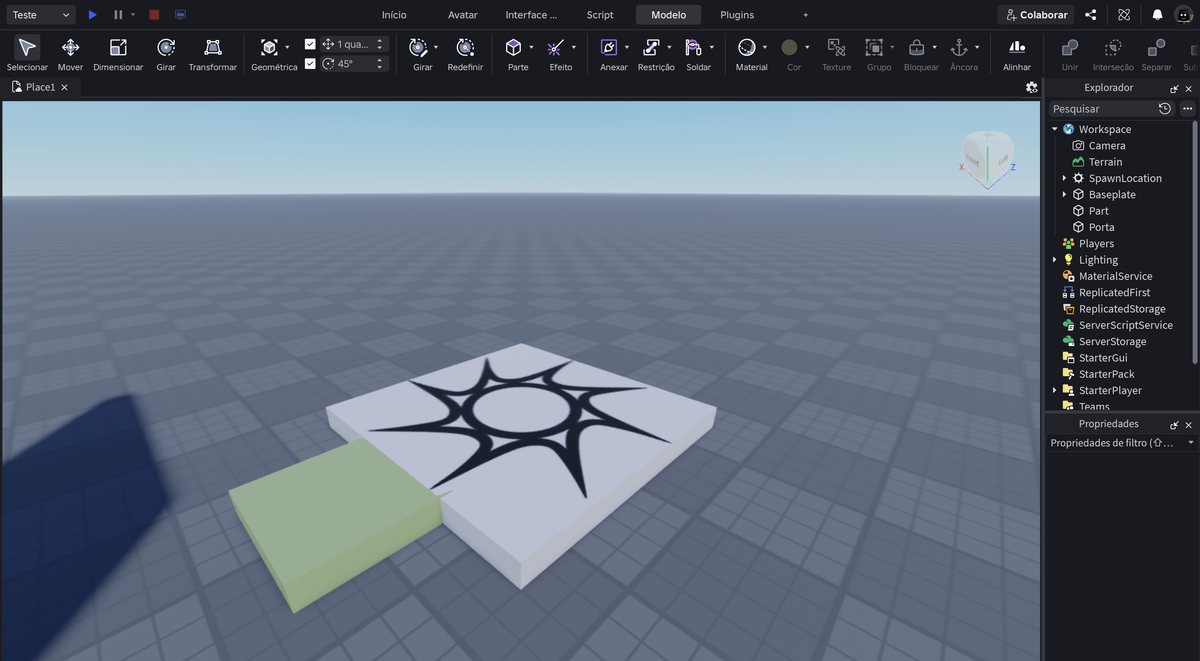Switch to the Avatar tab
The height and width of the screenshot is (661, 1200).
[x=463, y=15]
